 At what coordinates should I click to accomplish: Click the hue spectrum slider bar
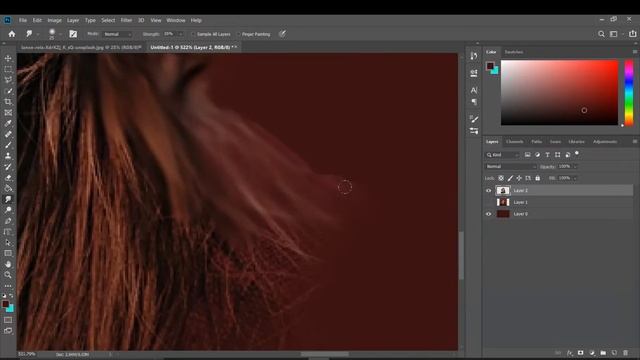click(629, 93)
